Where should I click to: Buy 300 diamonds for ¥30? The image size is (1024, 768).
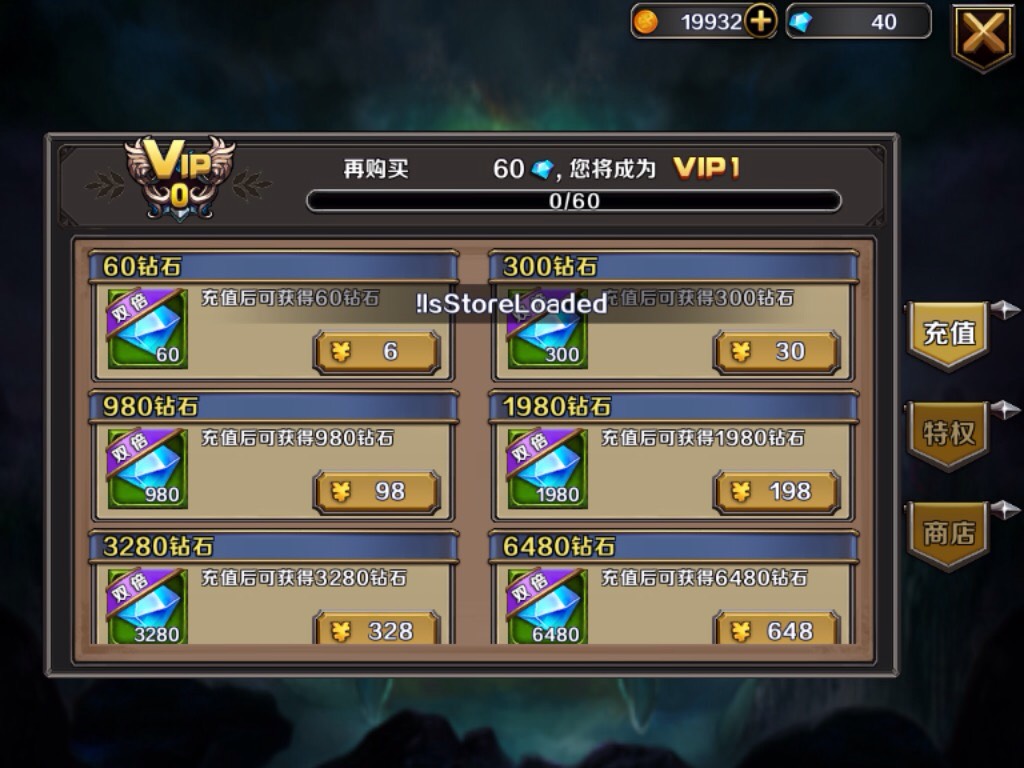(x=776, y=352)
